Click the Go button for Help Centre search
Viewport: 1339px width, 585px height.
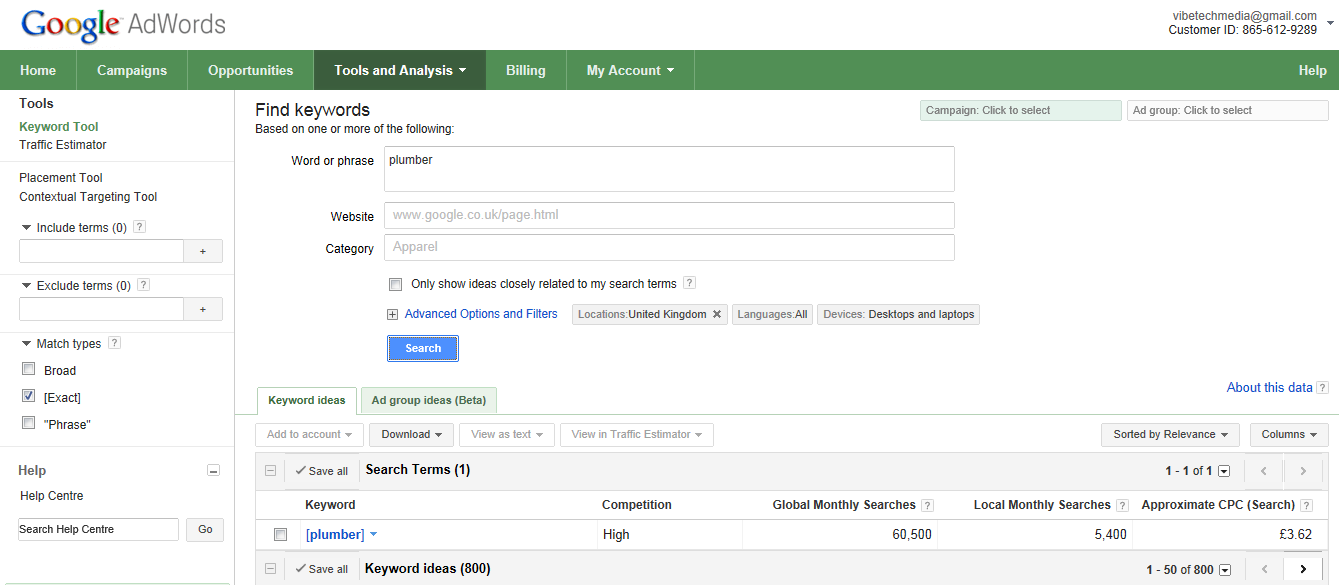[x=205, y=529]
